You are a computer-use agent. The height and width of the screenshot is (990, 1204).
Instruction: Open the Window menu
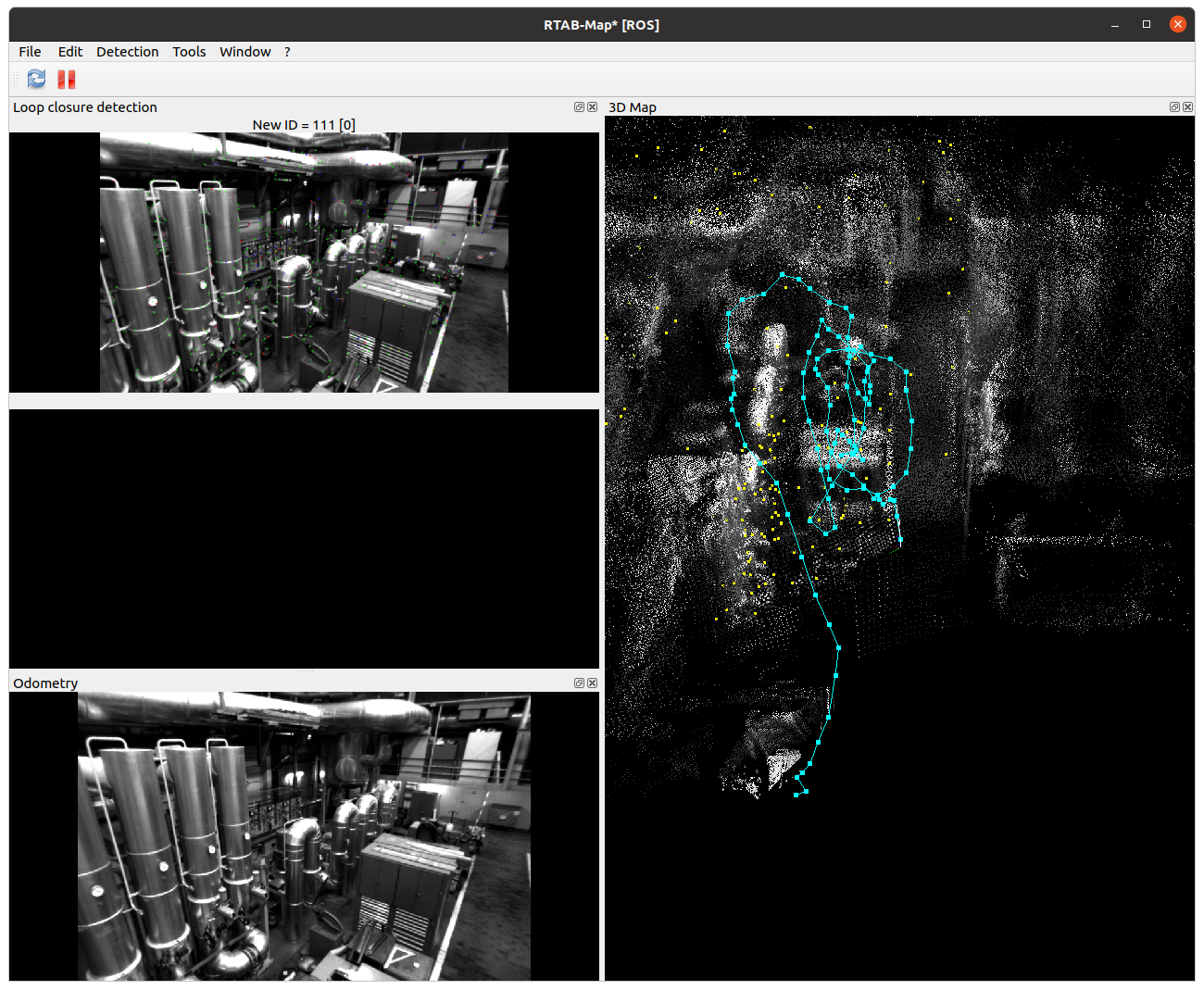click(x=245, y=52)
